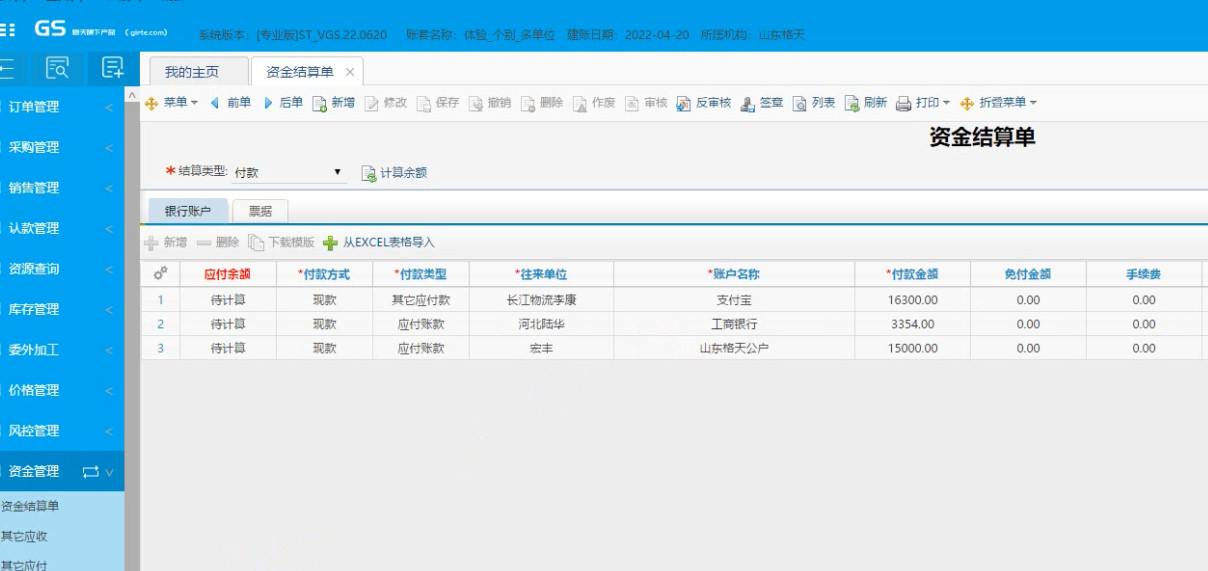This screenshot has width=1208, height=571.
Task: Open 其它应收 in the sidebar submenu
Action: (24, 536)
